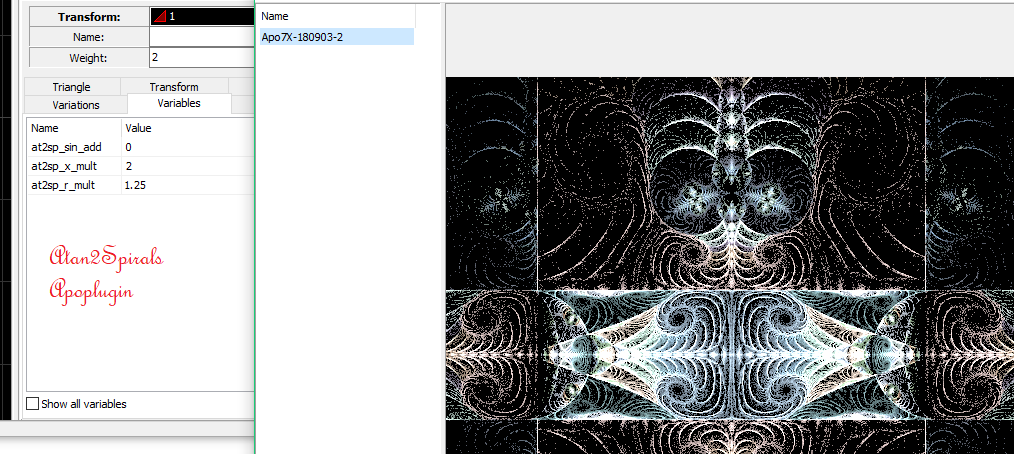The height and width of the screenshot is (454, 1014).
Task: Click the Name header of flame list
Action: tap(336, 16)
